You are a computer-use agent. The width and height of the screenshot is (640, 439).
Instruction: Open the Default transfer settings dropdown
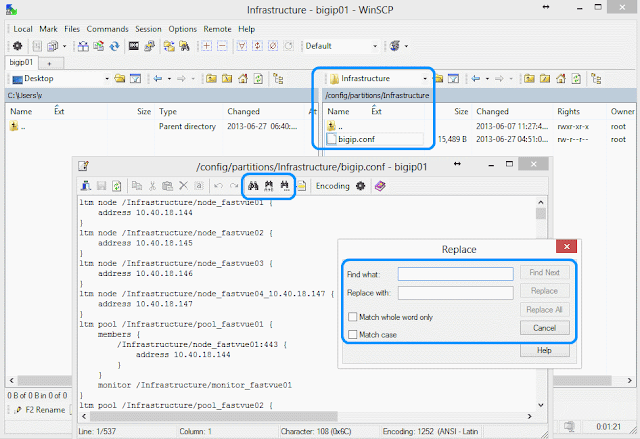(375, 46)
